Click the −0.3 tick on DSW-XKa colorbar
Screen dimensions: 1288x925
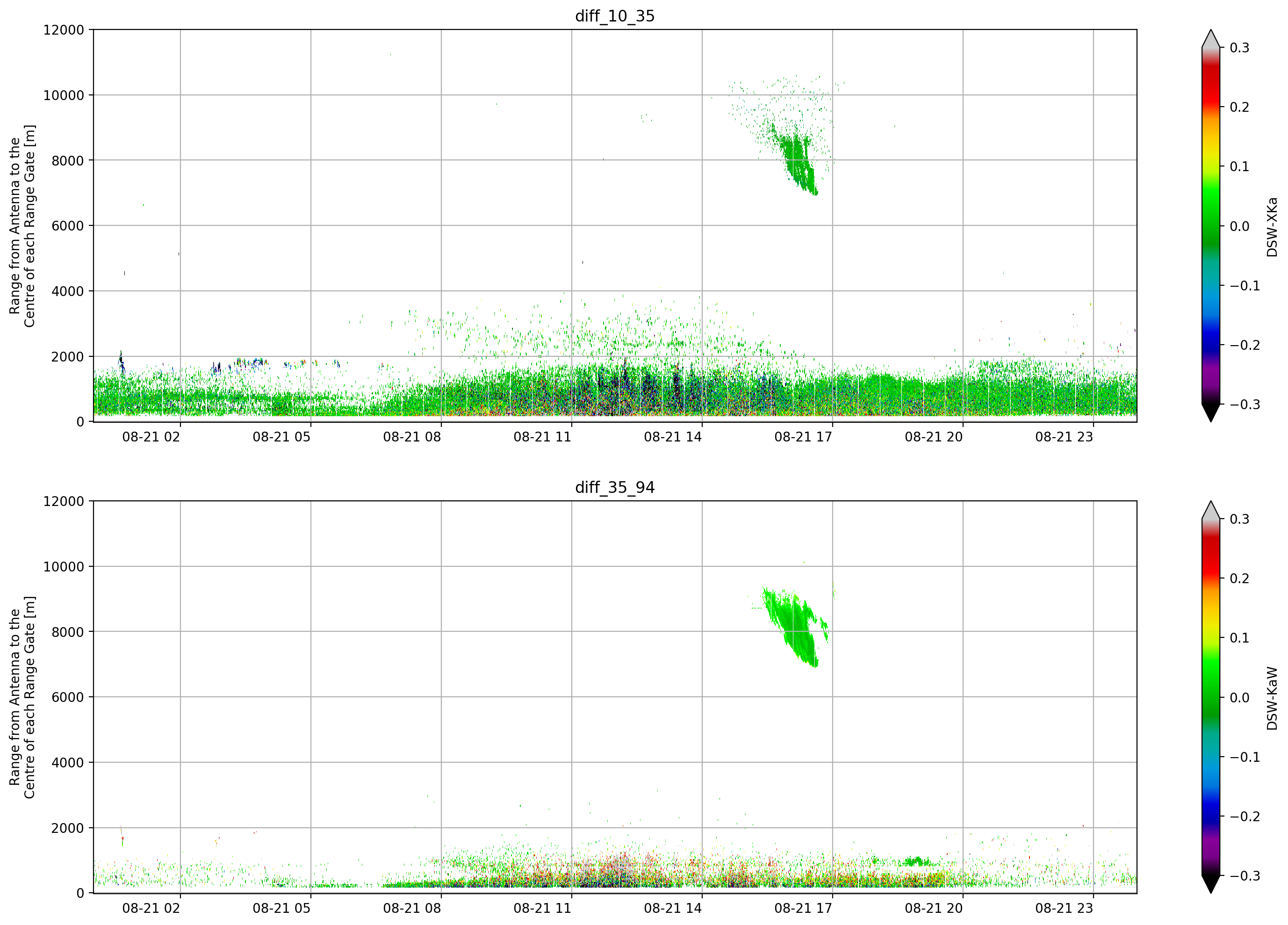[x=1245, y=405]
